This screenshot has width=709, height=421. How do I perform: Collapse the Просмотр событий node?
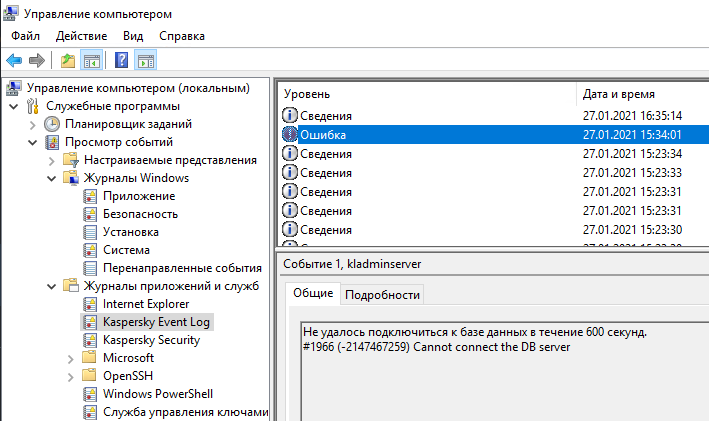[33, 142]
